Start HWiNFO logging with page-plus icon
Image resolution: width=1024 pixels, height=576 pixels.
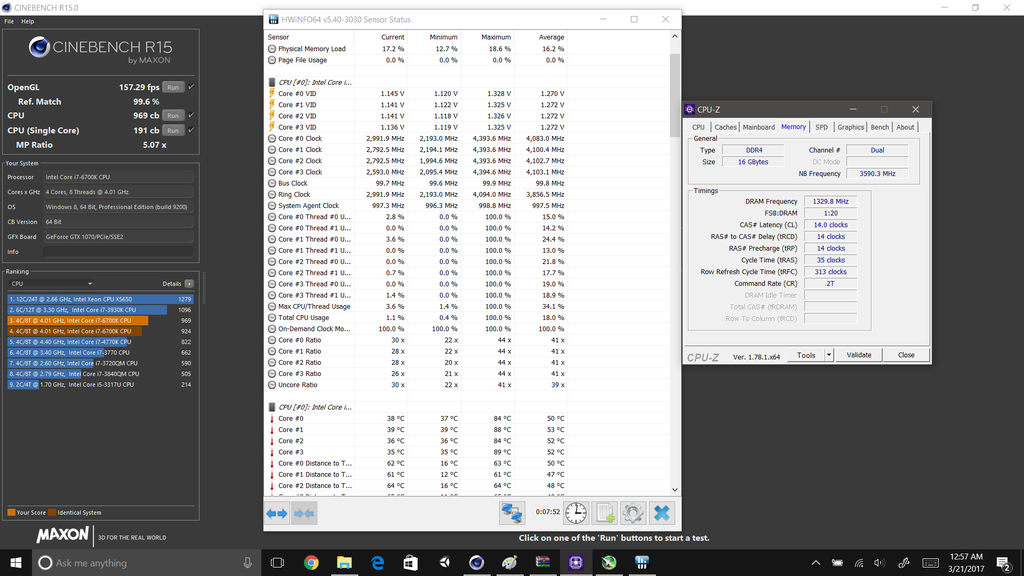[x=604, y=513]
